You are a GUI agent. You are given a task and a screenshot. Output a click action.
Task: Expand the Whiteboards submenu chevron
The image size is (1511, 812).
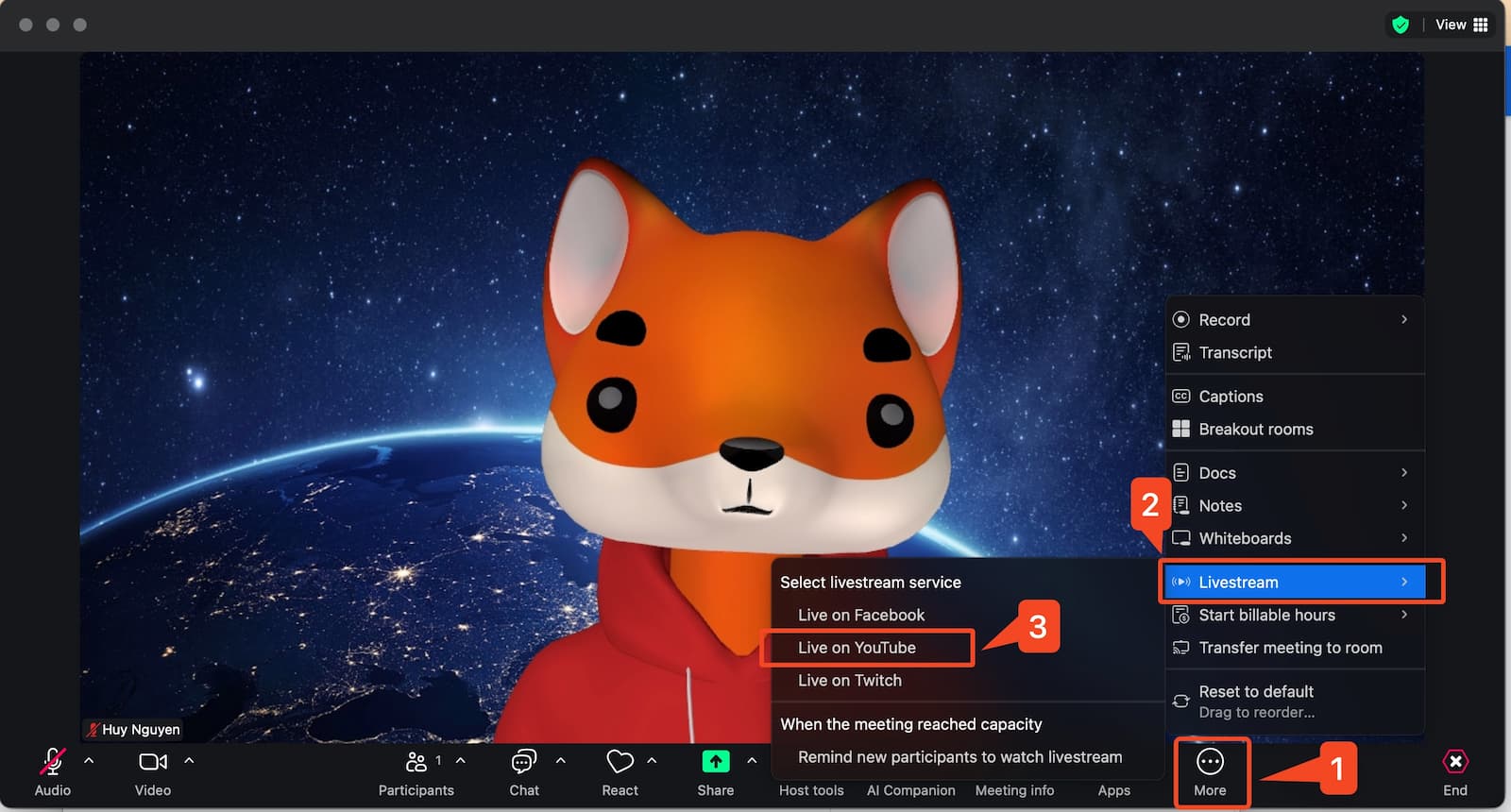1404,538
